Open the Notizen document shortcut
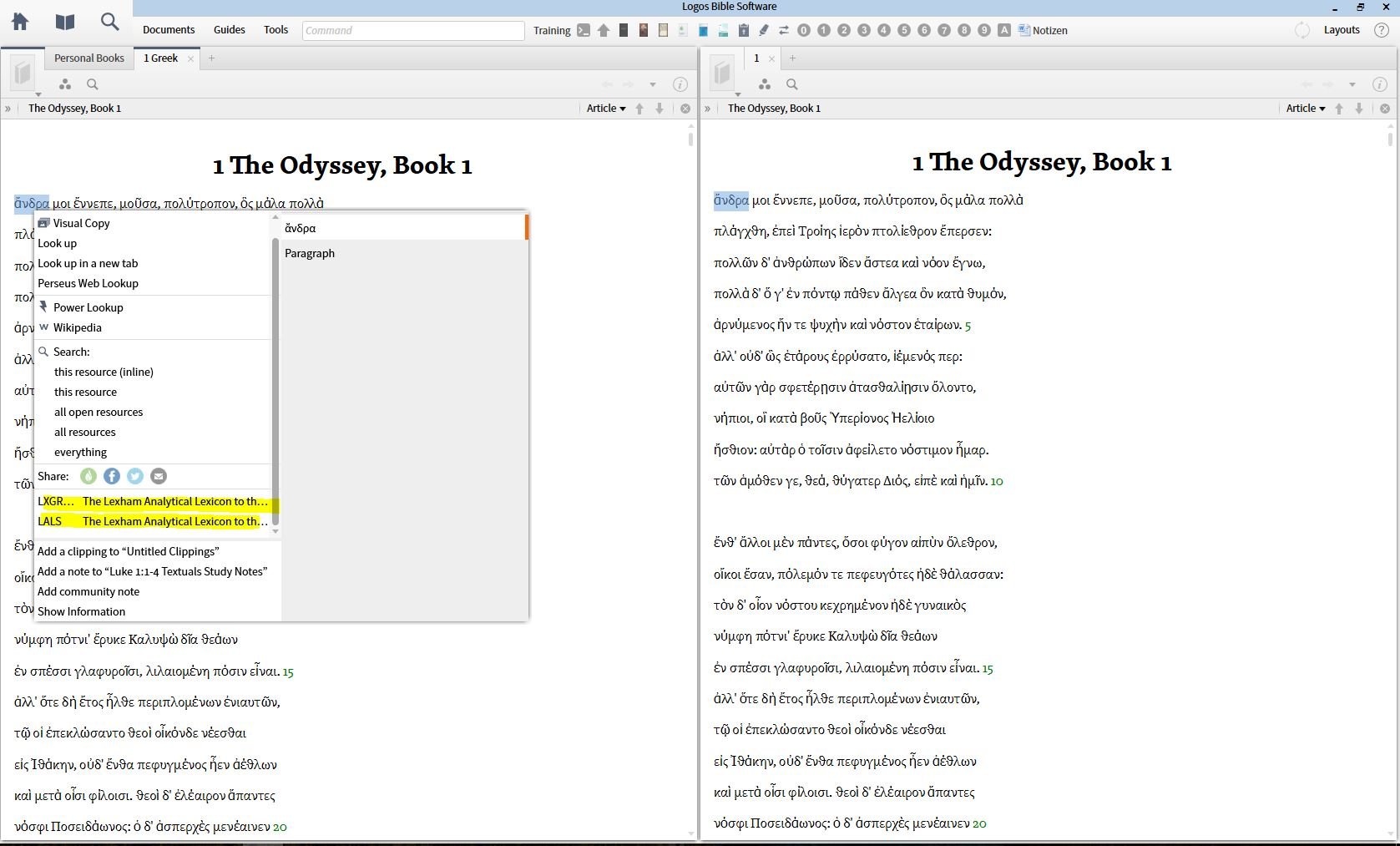The image size is (1400, 846). tap(1043, 30)
